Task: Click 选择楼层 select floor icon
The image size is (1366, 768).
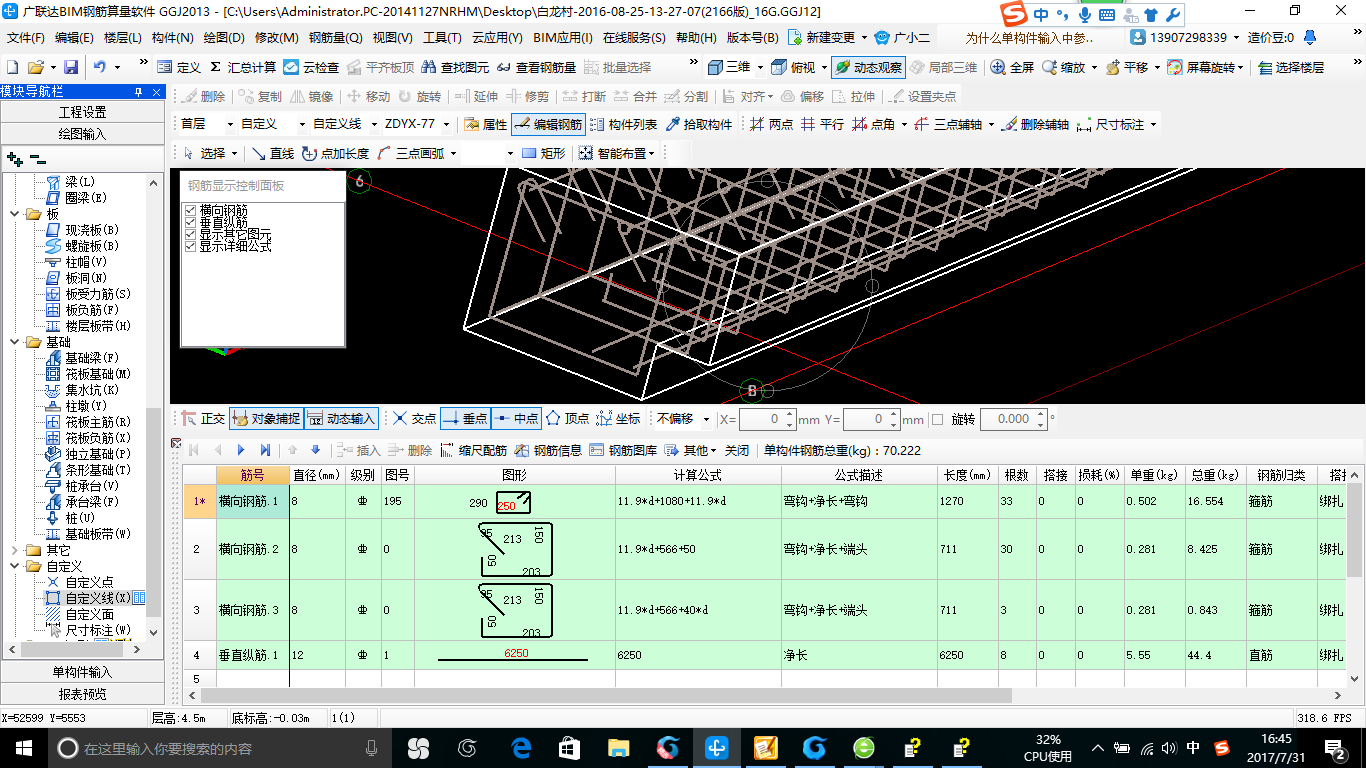Action: pyautogui.click(x=1291, y=67)
